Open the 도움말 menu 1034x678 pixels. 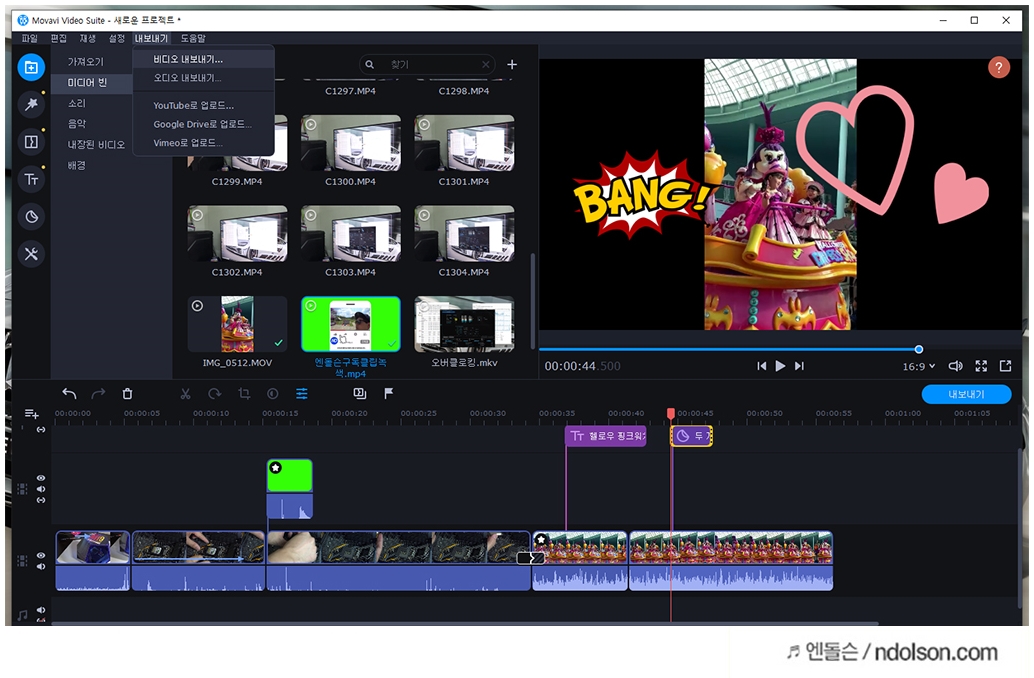[193, 38]
